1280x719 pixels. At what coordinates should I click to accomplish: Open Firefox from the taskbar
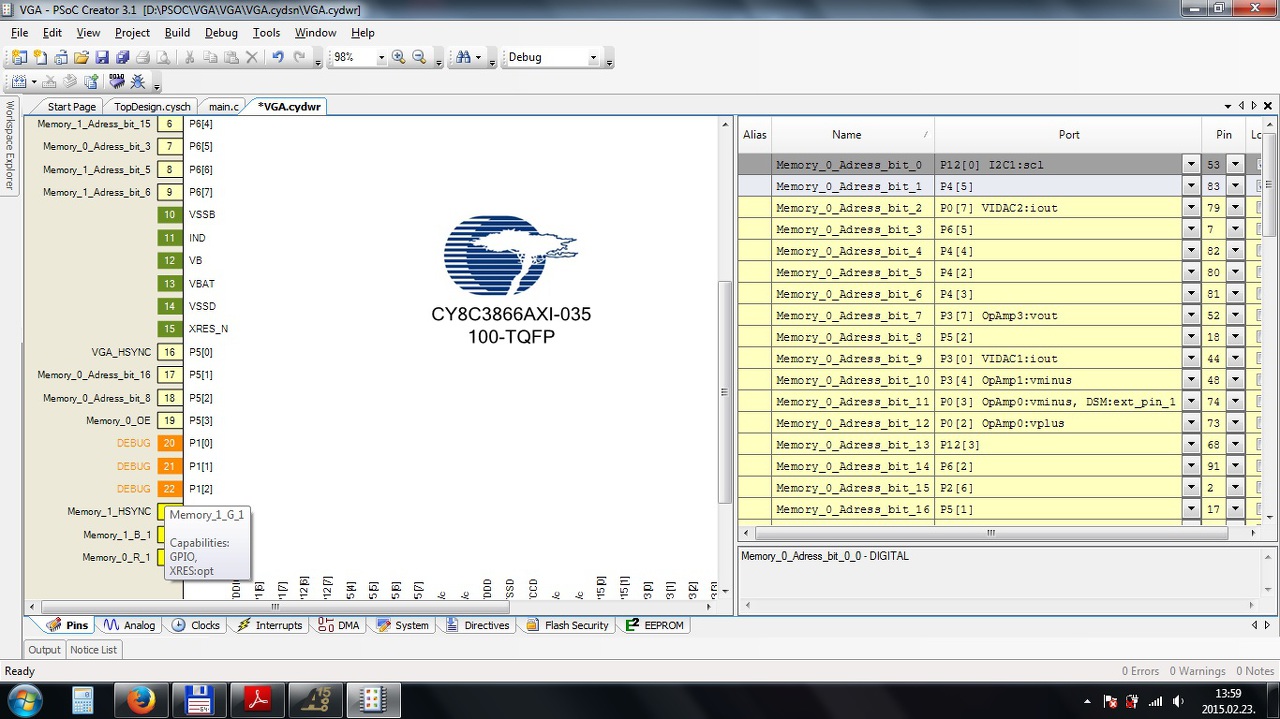(141, 700)
